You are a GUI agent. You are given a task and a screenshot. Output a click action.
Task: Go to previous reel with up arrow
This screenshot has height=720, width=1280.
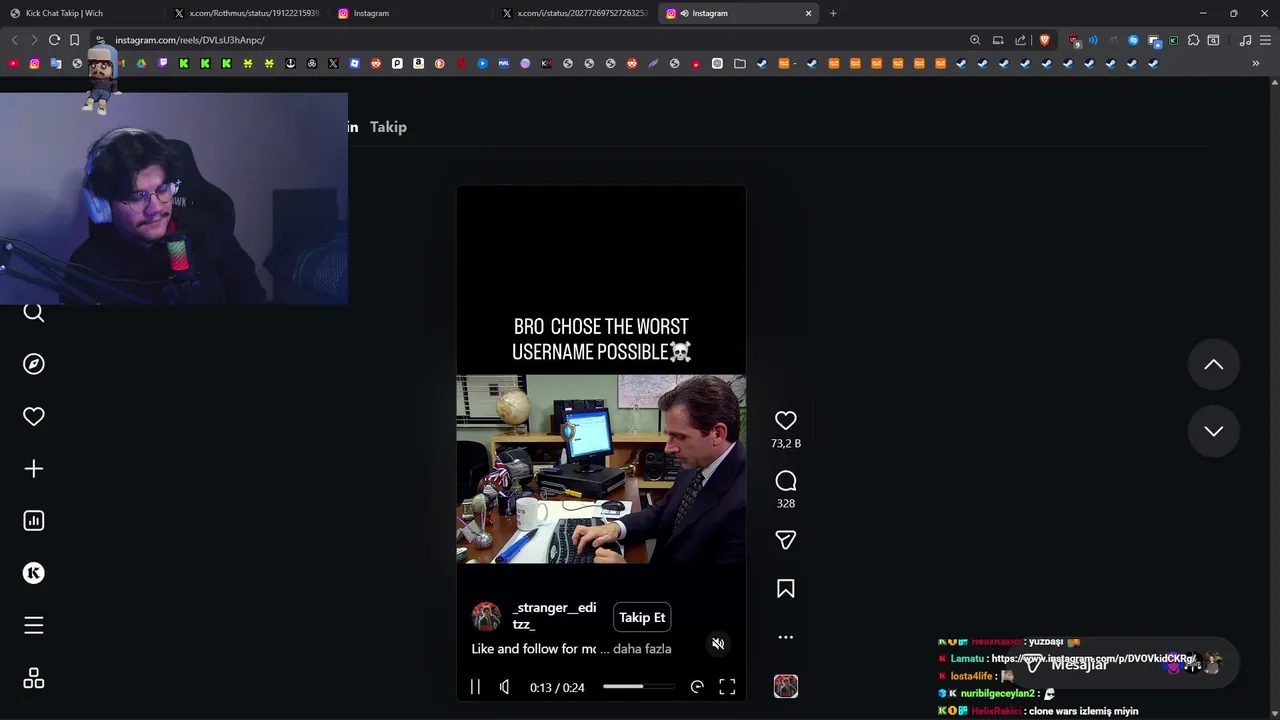point(1214,365)
